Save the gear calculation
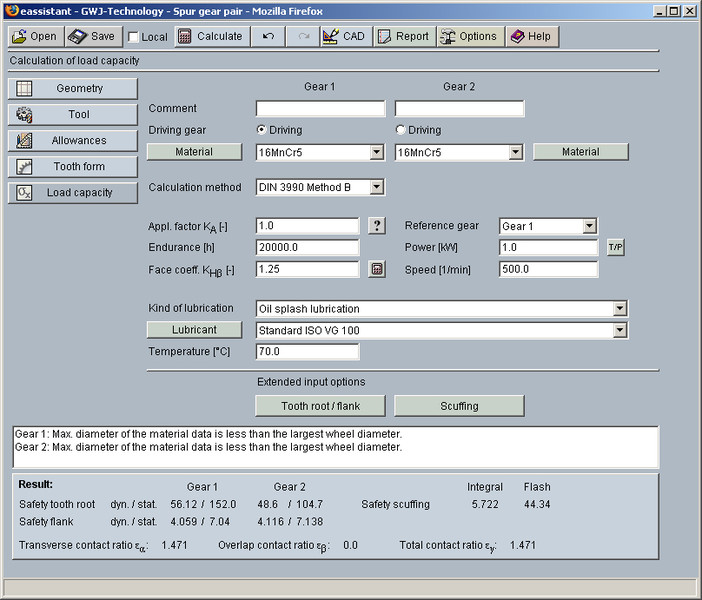Image resolution: width=702 pixels, height=600 pixels. 93,36
